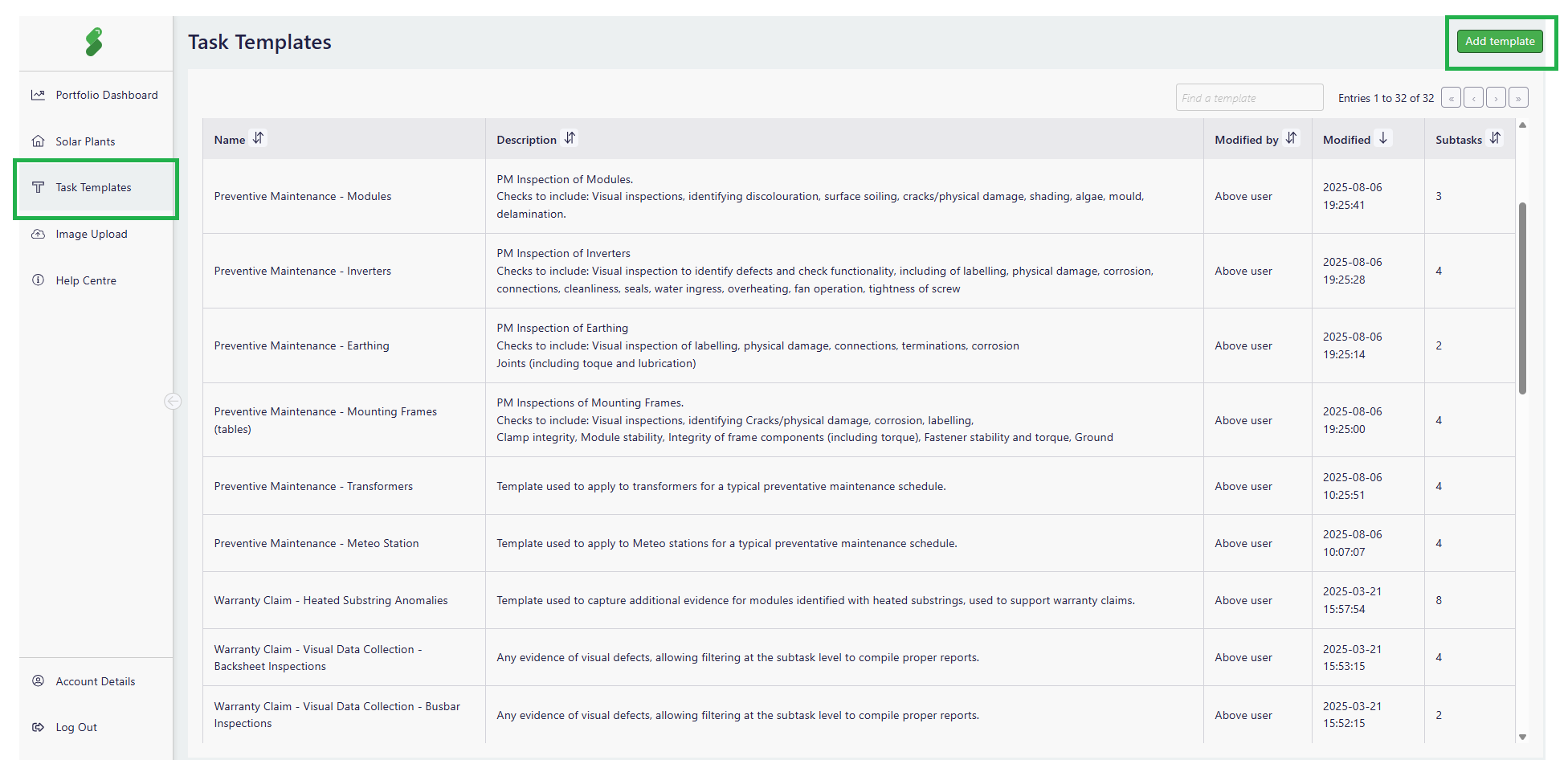Sort table by Subtasks column

point(1495,138)
